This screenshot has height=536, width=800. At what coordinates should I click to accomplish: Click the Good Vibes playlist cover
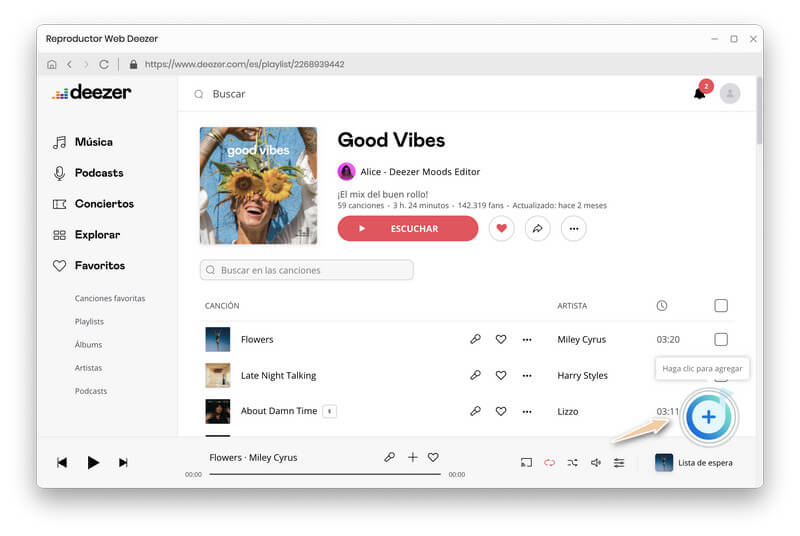click(258, 186)
